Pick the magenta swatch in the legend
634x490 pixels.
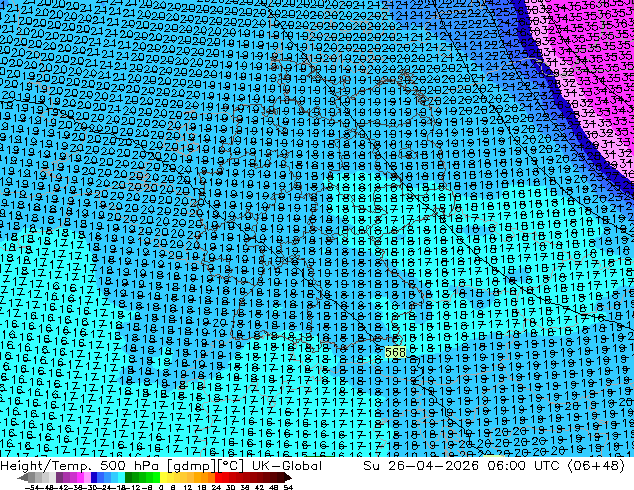[x=80, y=477]
